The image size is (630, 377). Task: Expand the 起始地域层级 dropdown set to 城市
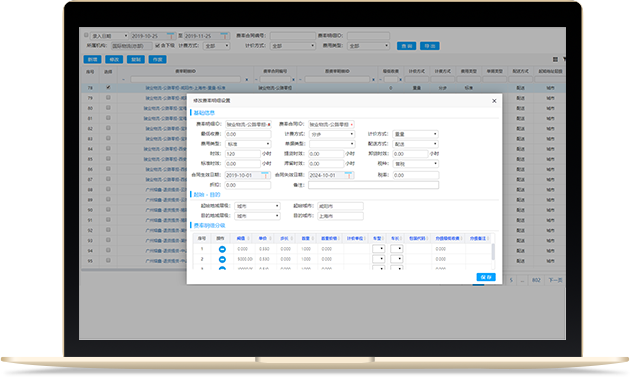(257, 206)
